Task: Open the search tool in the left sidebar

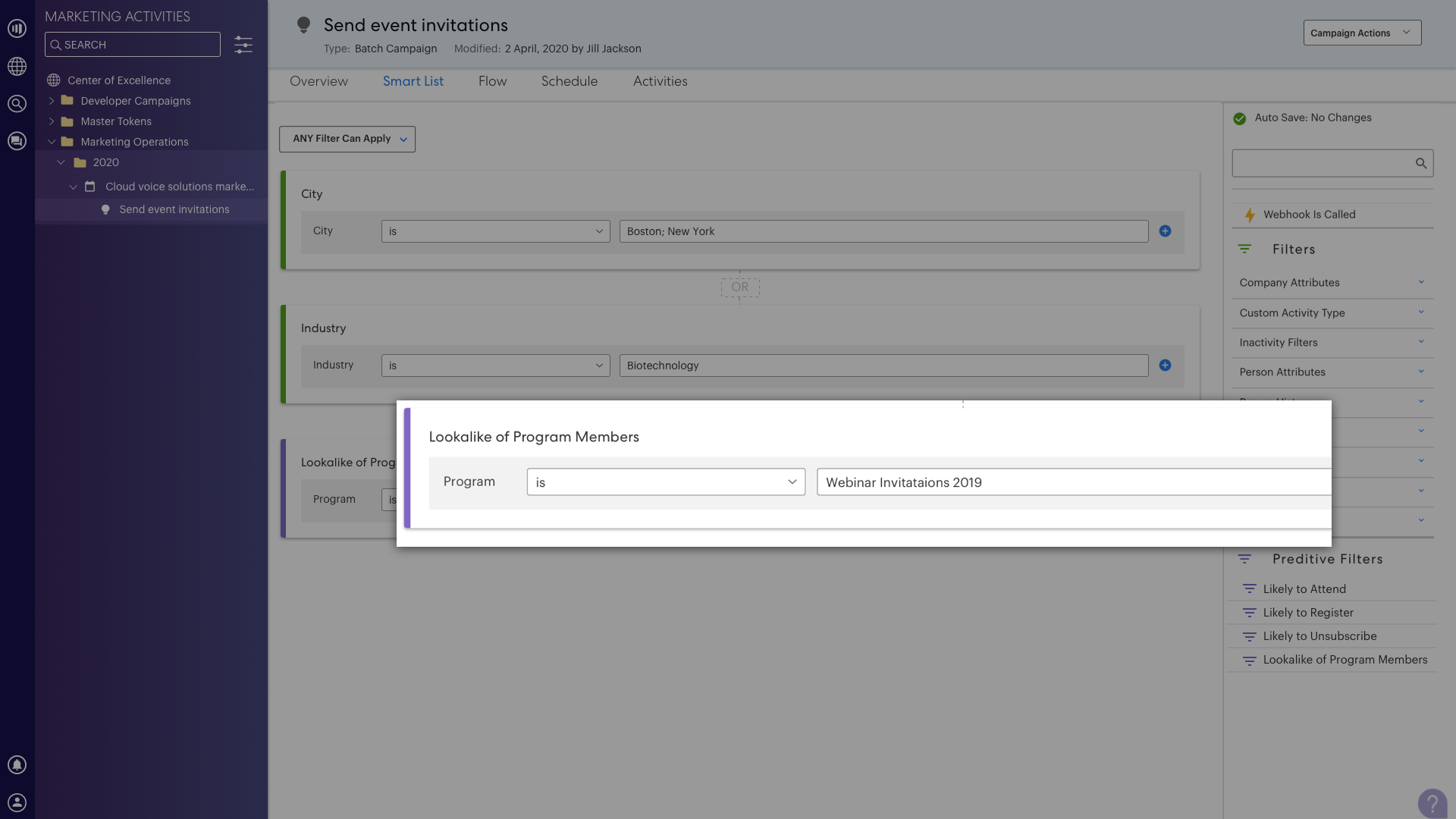Action: click(17, 104)
